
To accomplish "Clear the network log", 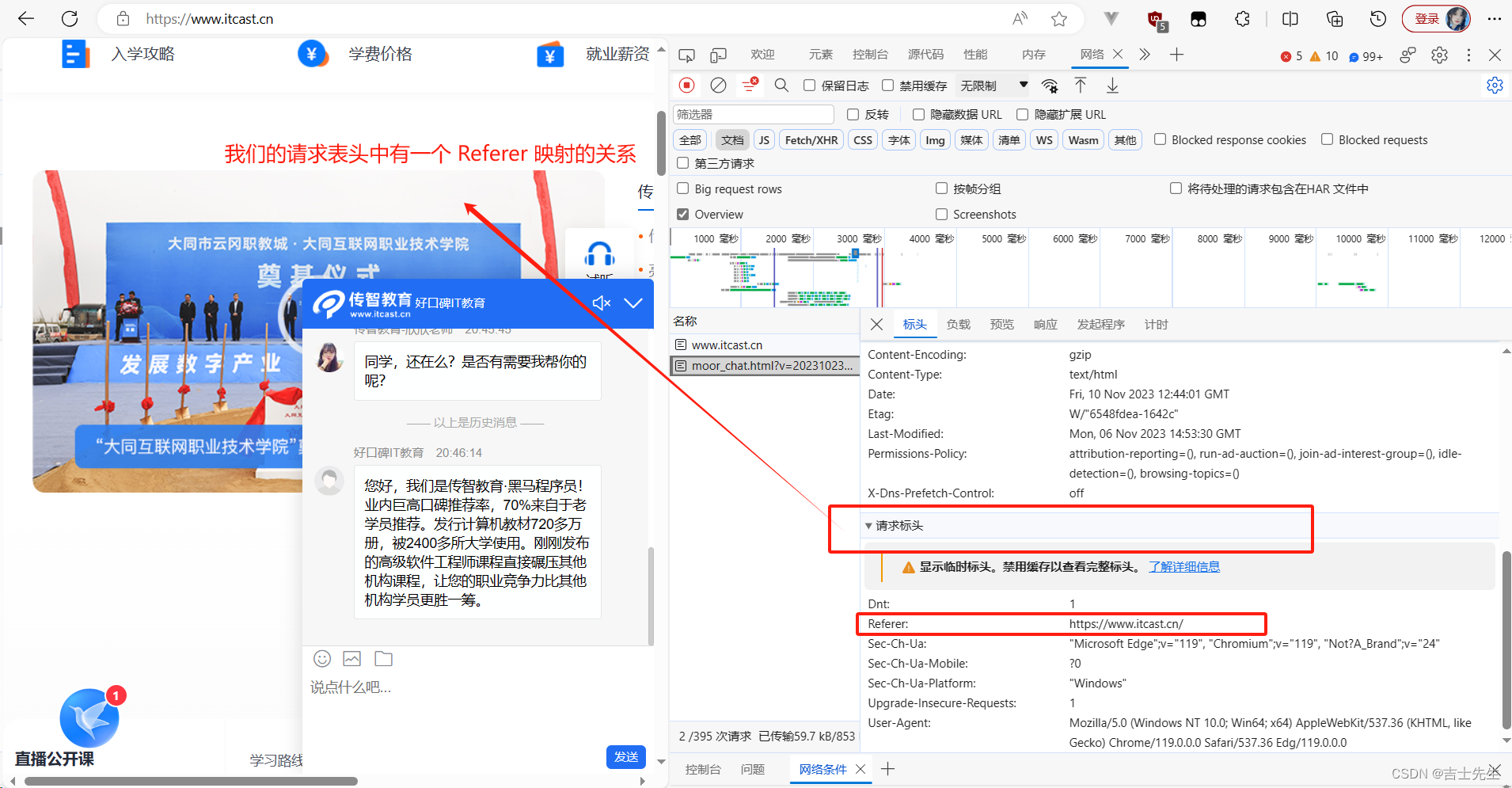I will 718,85.
